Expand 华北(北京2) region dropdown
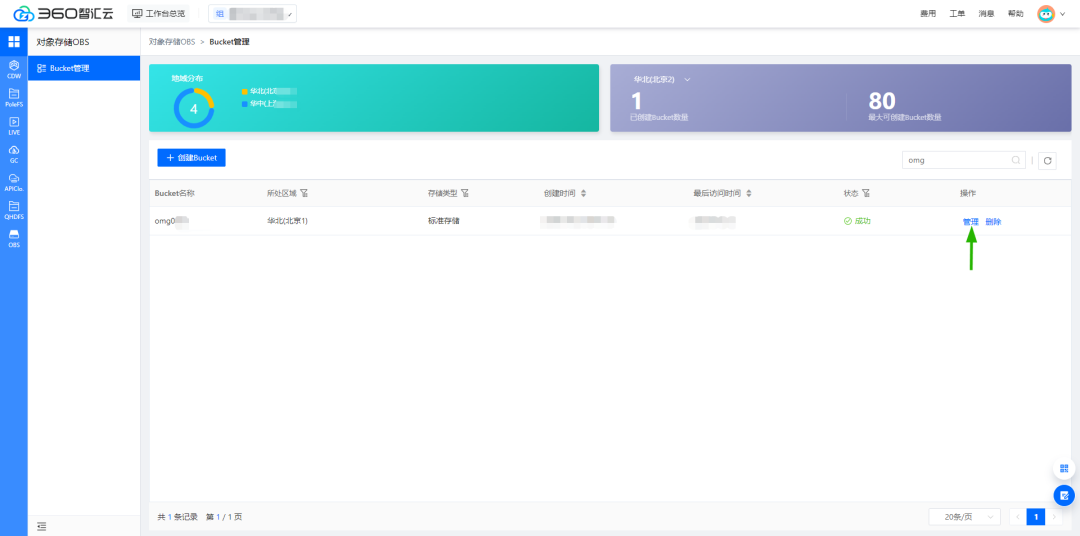Screen dimensions: 1080x536 662,80
